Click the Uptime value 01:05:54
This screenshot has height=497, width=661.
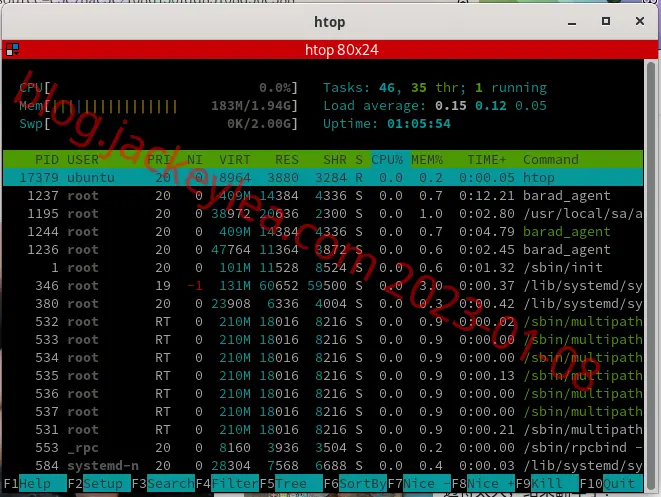[x=419, y=124]
